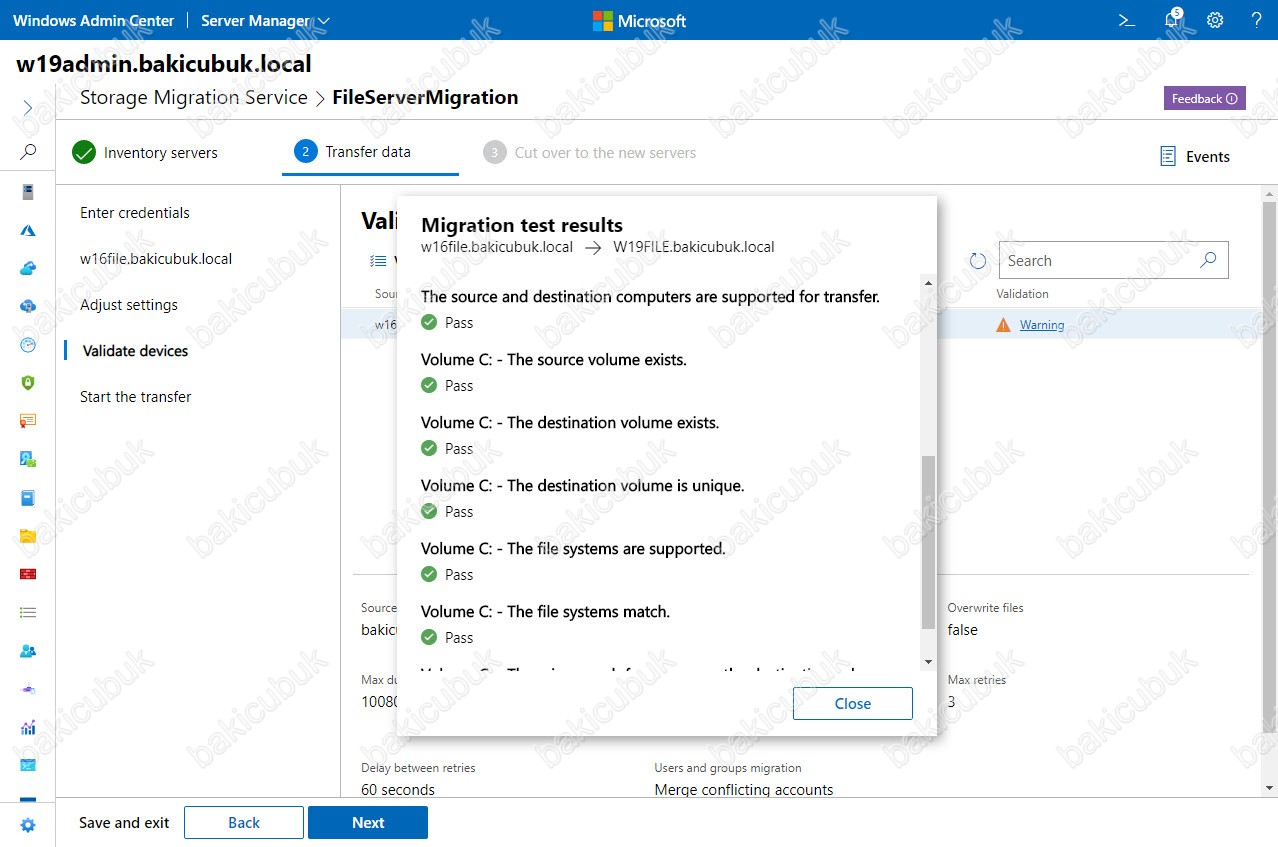
Task: Open the Start the transfer section
Action: coord(136,397)
